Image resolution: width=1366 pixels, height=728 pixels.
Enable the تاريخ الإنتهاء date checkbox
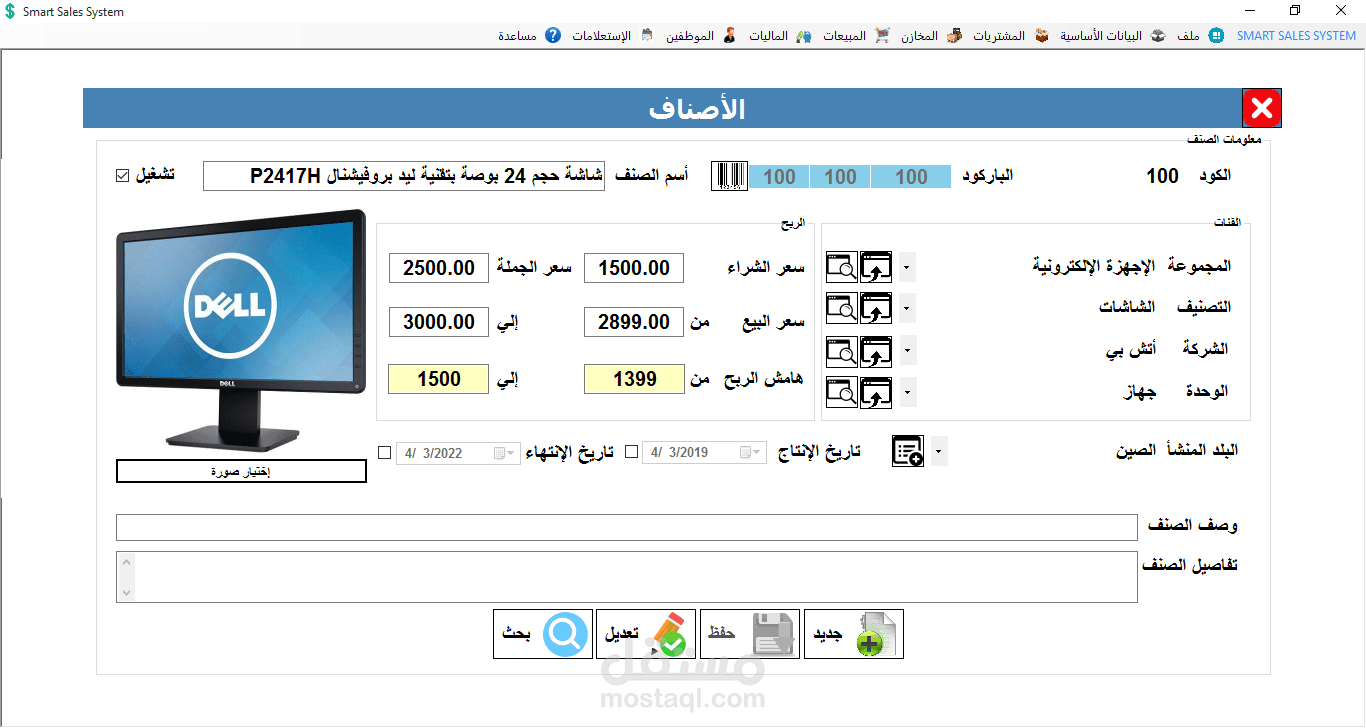point(385,452)
